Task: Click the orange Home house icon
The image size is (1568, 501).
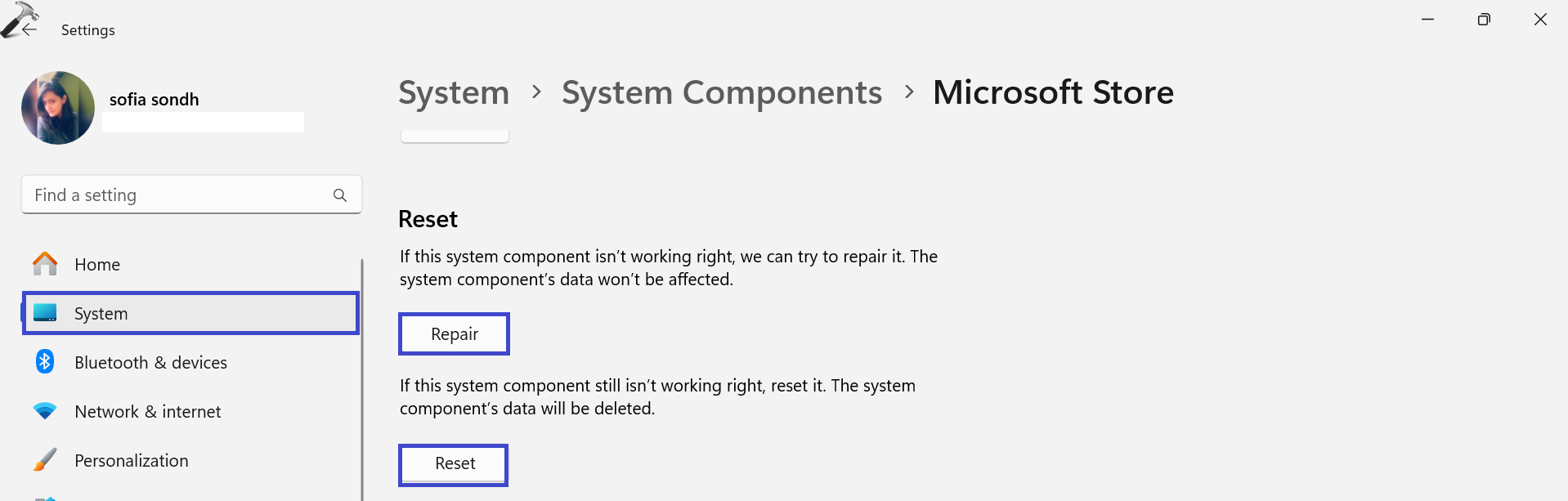Action: coord(45,264)
